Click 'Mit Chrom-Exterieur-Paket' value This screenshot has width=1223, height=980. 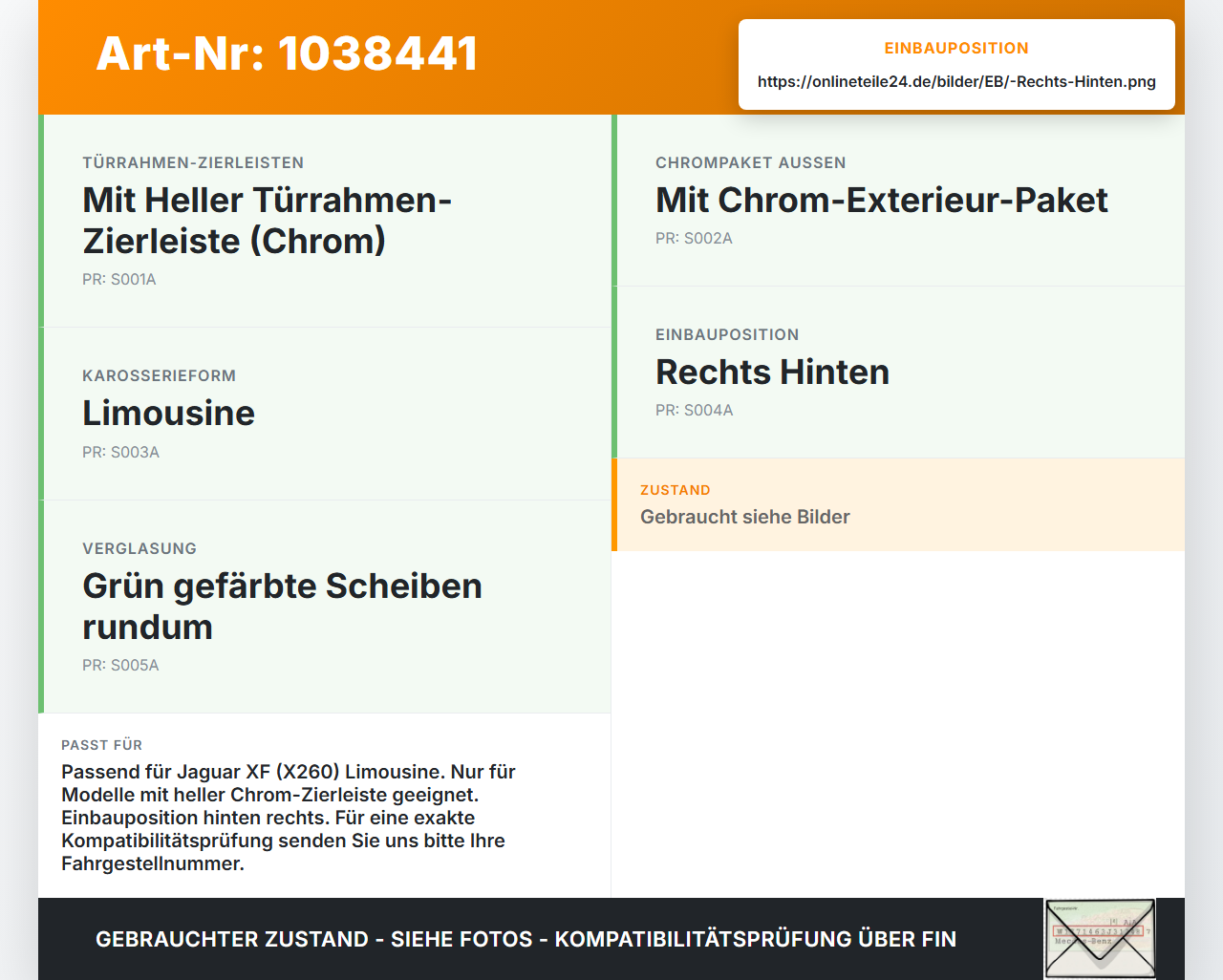point(882,200)
